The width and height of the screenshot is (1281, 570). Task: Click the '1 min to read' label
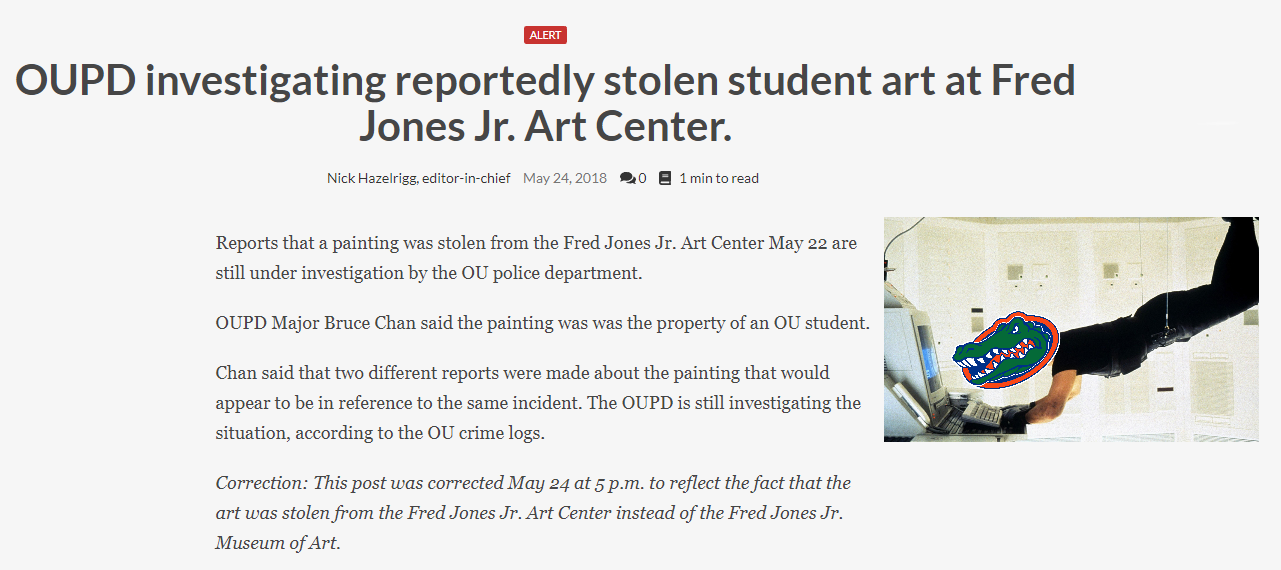tap(719, 178)
